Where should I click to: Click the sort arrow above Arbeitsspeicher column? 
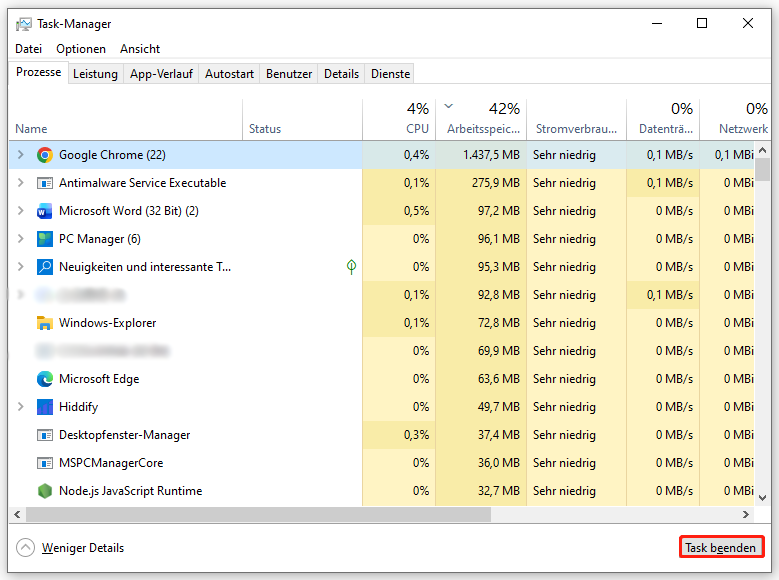(449, 106)
